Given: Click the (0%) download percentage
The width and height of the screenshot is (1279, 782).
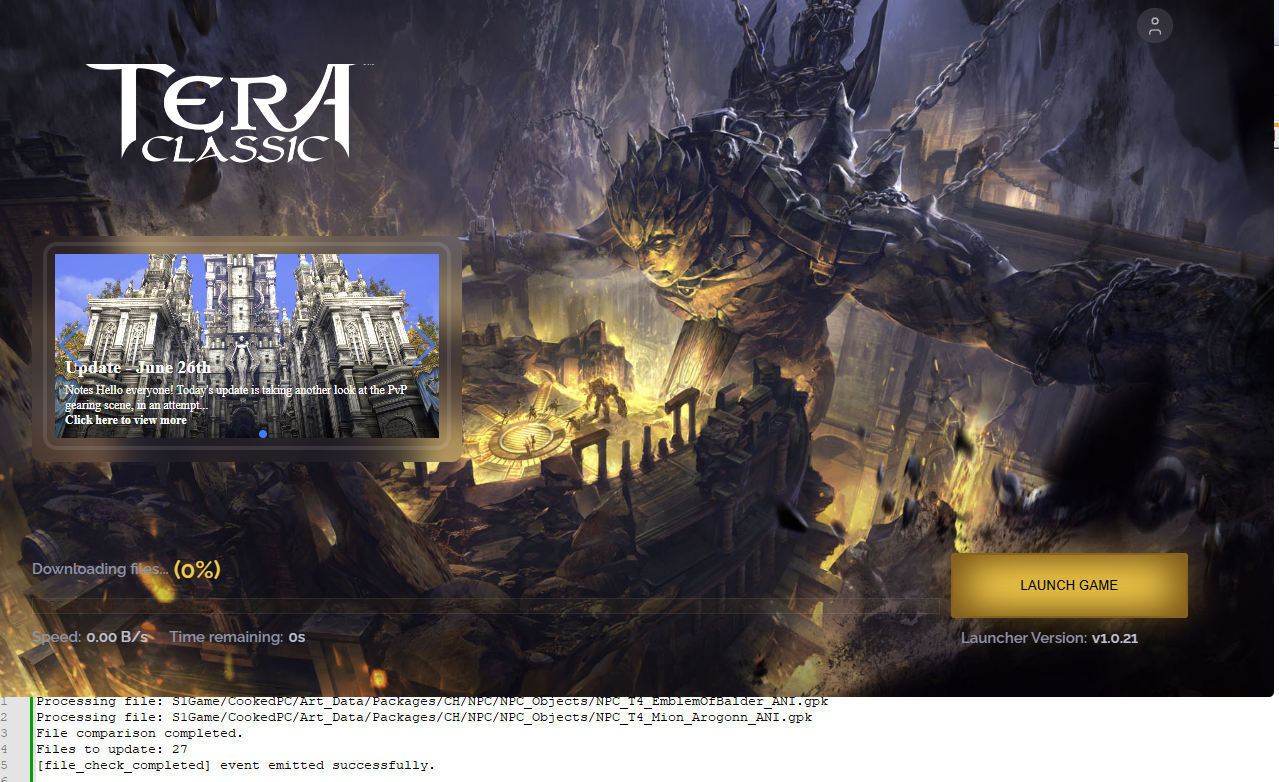Looking at the screenshot, I should point(197,569).
